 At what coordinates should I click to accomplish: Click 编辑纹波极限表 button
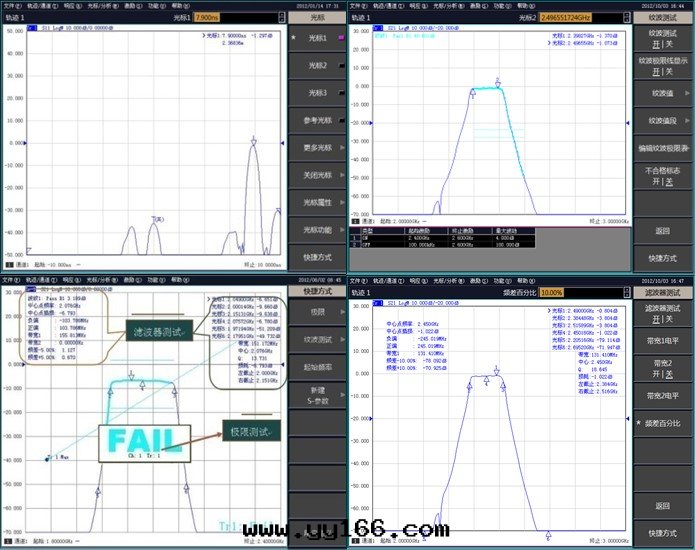tap(662, 148)
